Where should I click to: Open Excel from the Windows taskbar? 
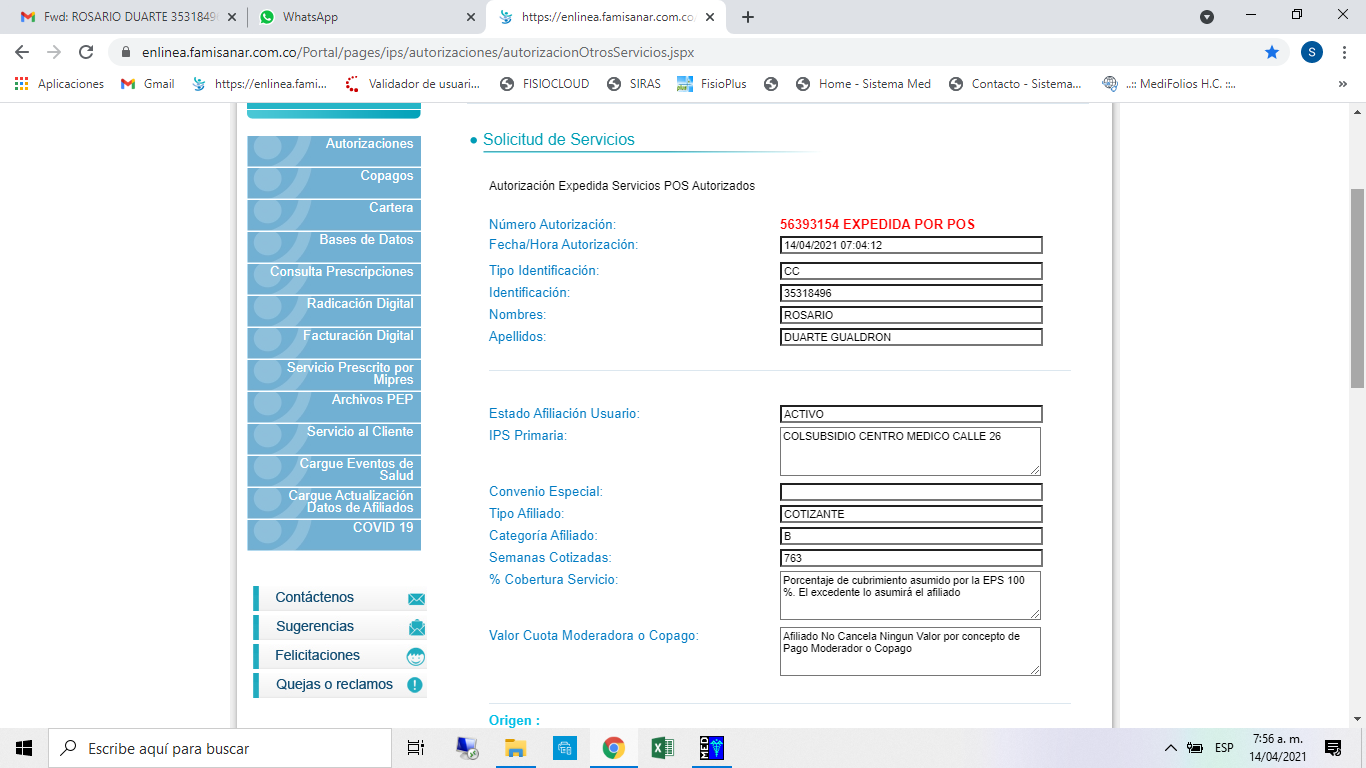click(x=662, y=748)
